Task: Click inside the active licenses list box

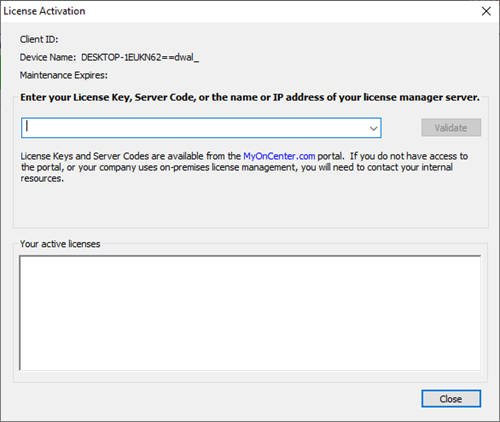Action: coord(250,313)
